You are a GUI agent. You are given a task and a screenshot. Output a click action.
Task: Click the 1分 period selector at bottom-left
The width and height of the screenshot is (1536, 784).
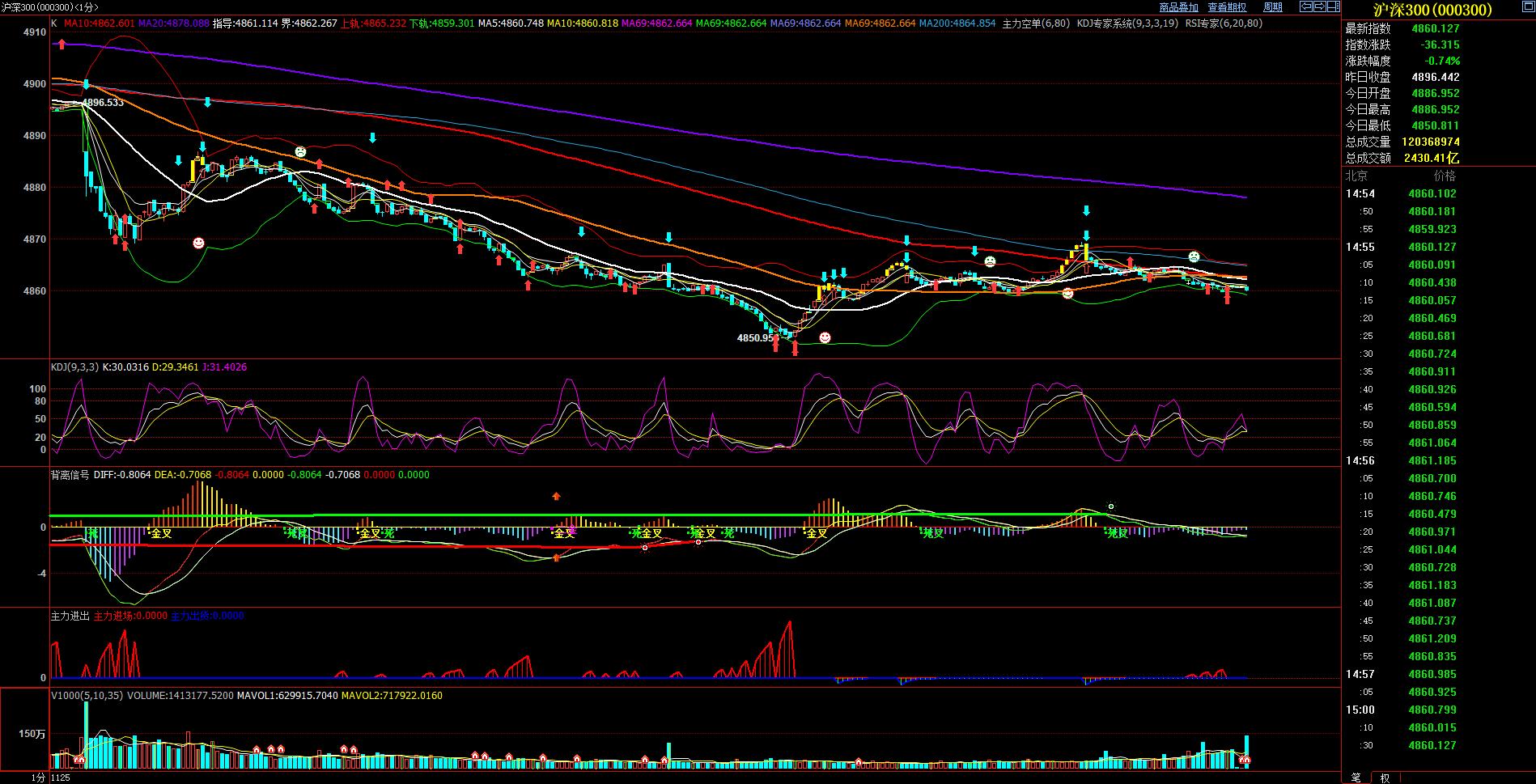tap(38, 778)
